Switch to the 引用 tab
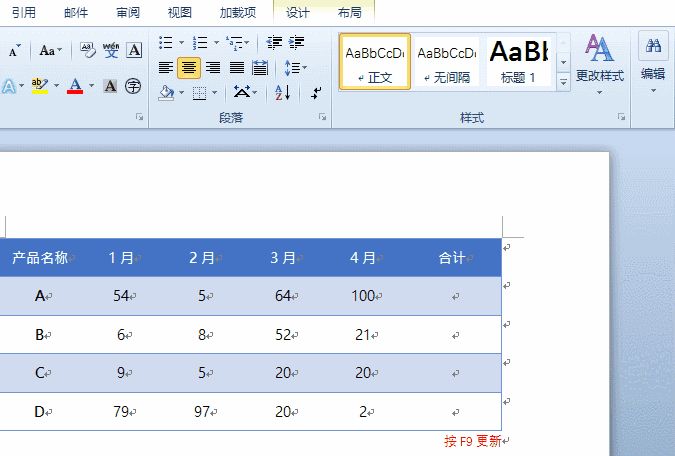This screenshot has height=456, width=675. [x=24, y=12]
